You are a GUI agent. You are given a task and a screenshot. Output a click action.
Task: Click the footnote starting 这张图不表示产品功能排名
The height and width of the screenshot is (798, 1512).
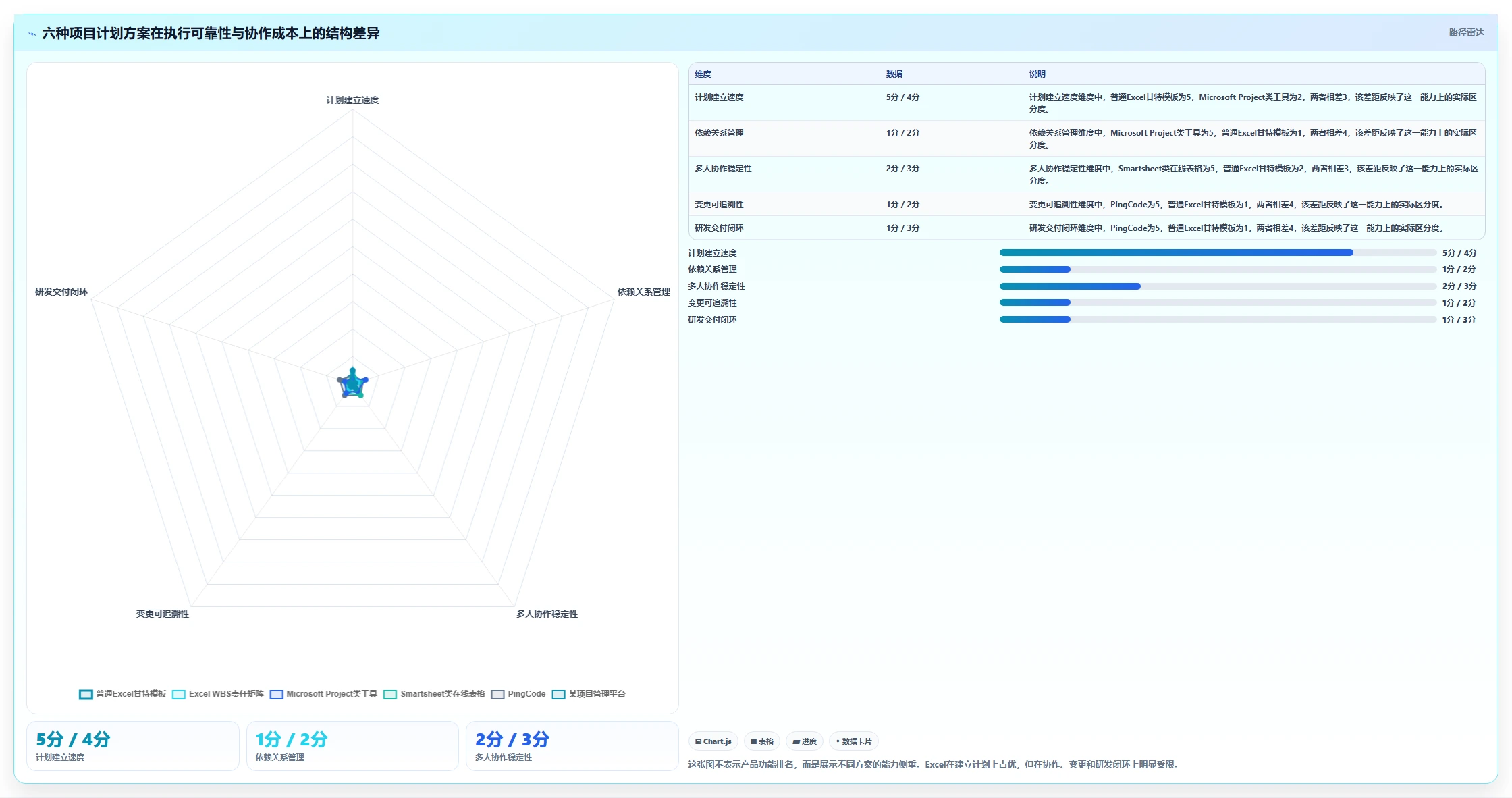pyautogui.click(x=934, y=765)
